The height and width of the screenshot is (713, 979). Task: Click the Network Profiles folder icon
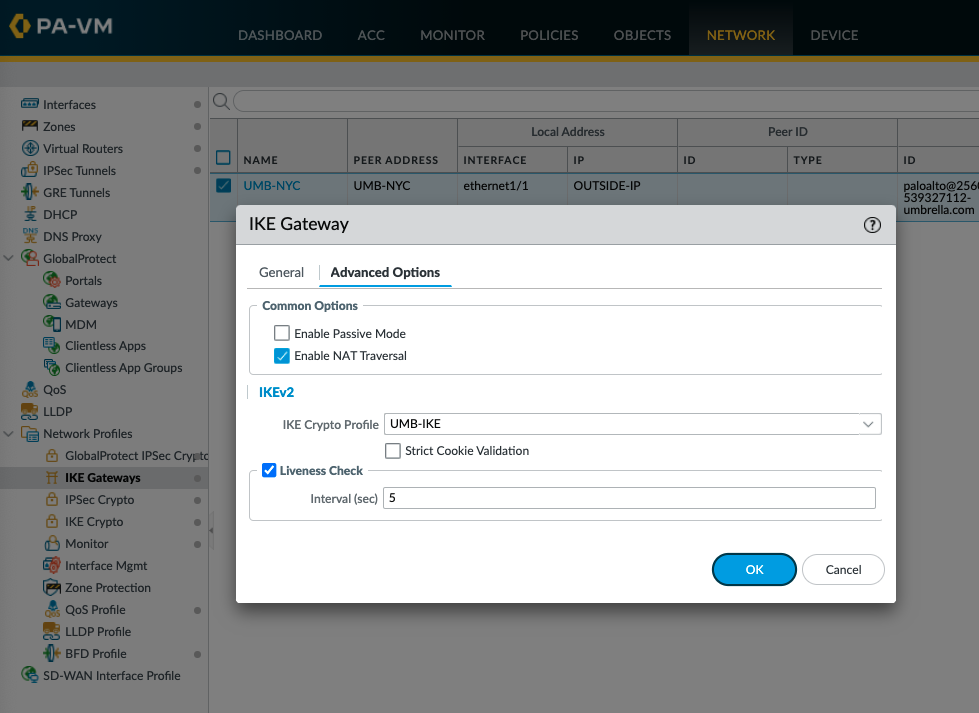(x=29, y=433)
